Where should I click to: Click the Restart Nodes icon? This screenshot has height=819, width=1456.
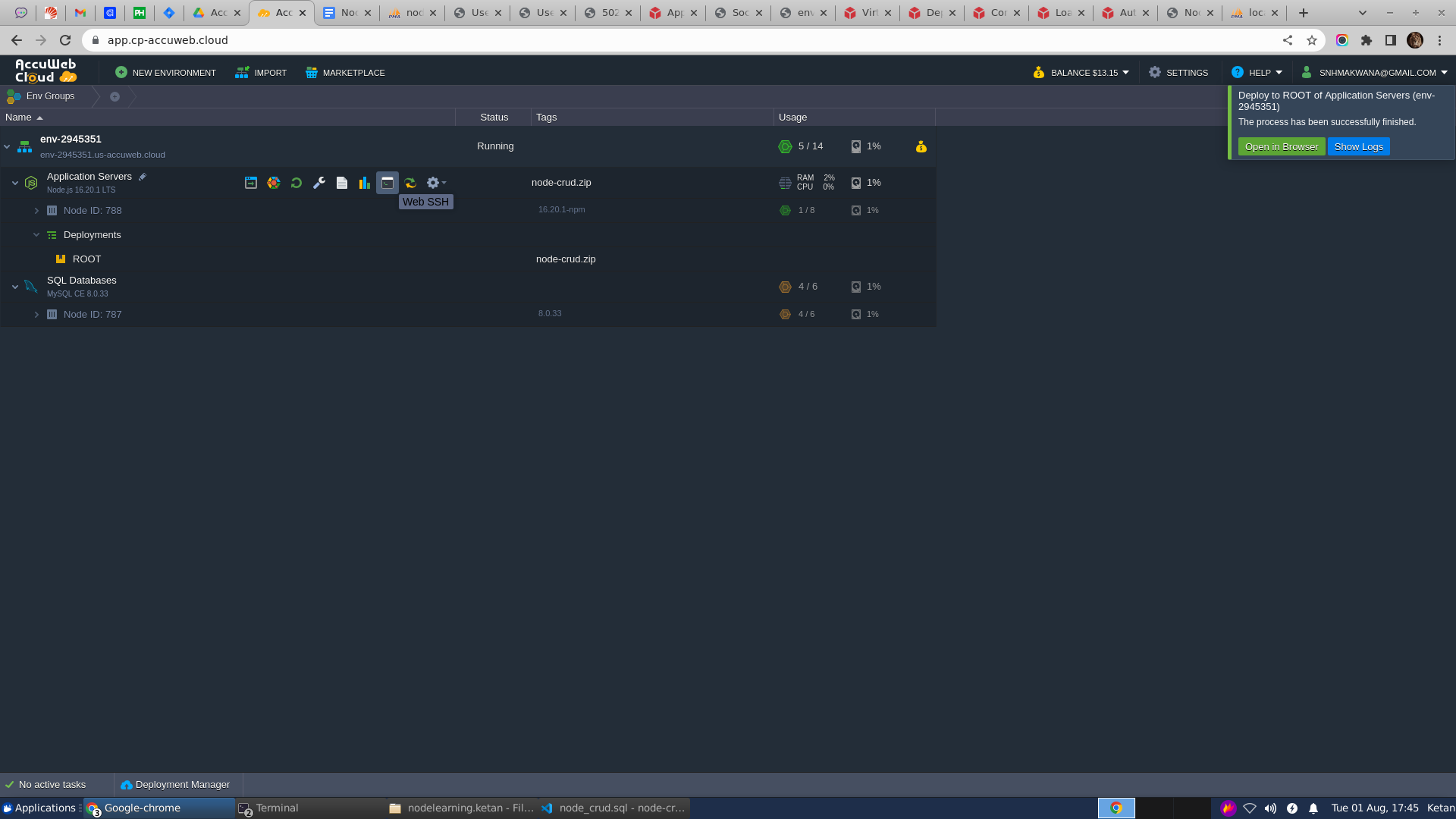[297, 183]
